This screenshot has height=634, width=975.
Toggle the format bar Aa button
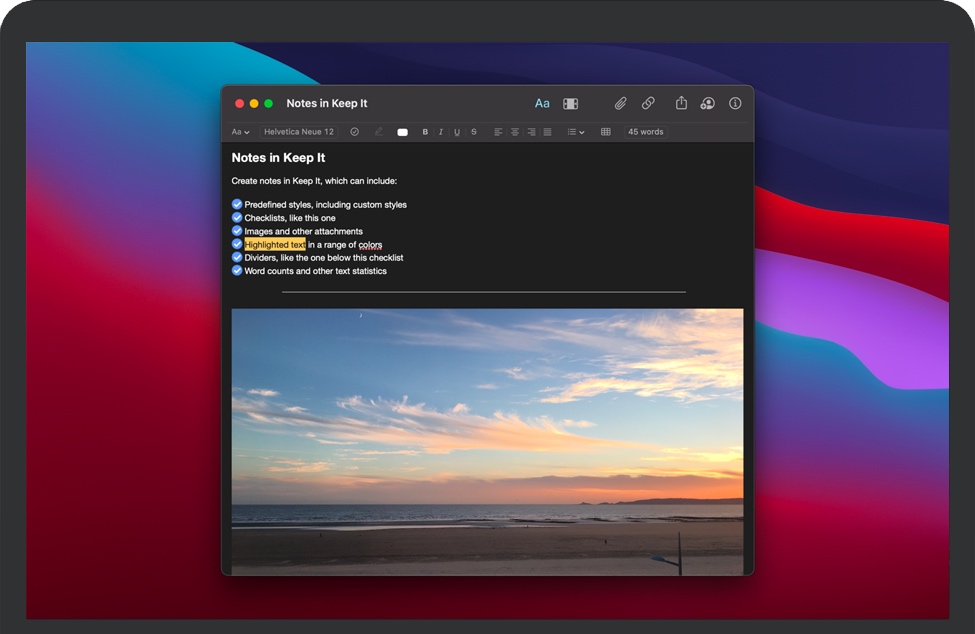[542, 103]
